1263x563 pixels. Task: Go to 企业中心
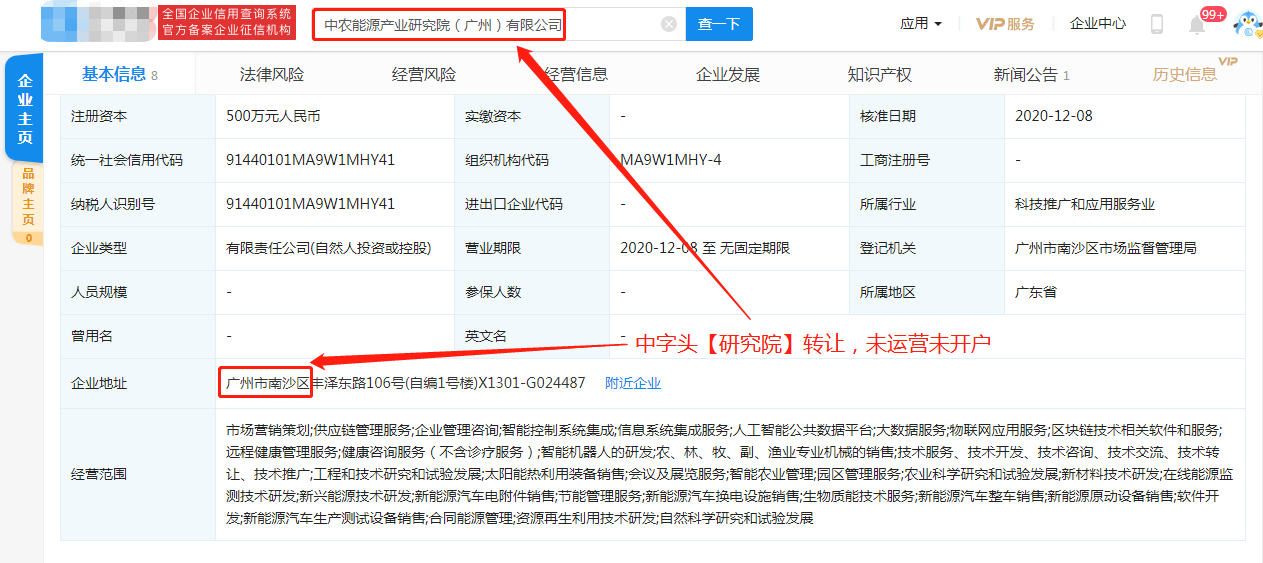click(x=1097, y=24)
